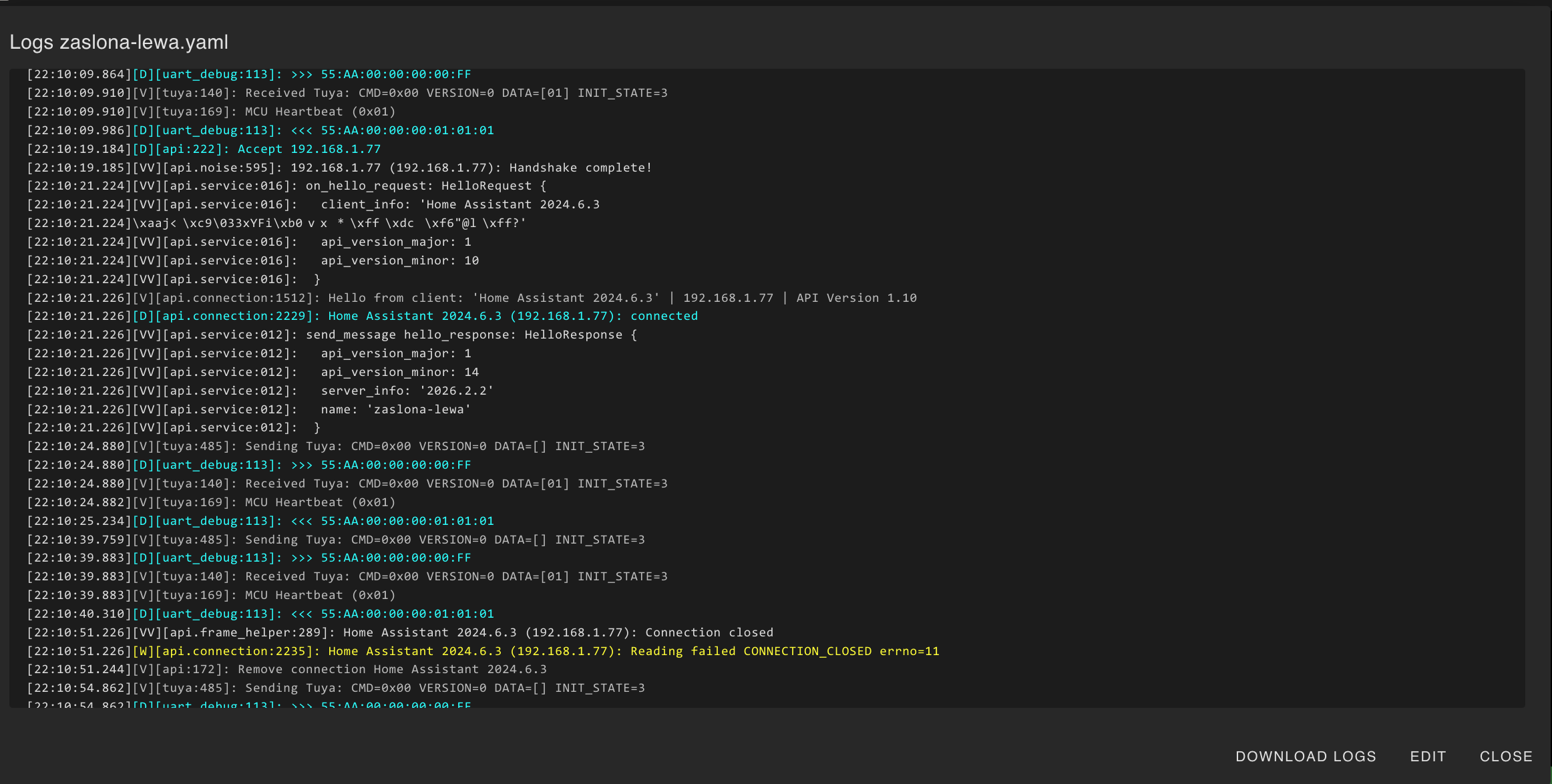Close the logs dialog with CLOSE
This screenshot has height=784, width=1552.
pos(1506,756)
